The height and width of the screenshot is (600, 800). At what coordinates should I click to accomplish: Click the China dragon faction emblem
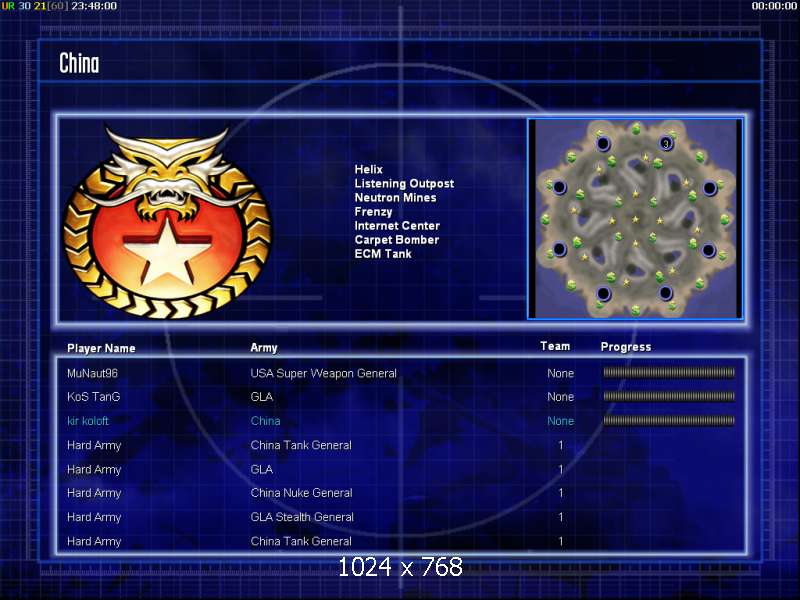pos(167,222)
